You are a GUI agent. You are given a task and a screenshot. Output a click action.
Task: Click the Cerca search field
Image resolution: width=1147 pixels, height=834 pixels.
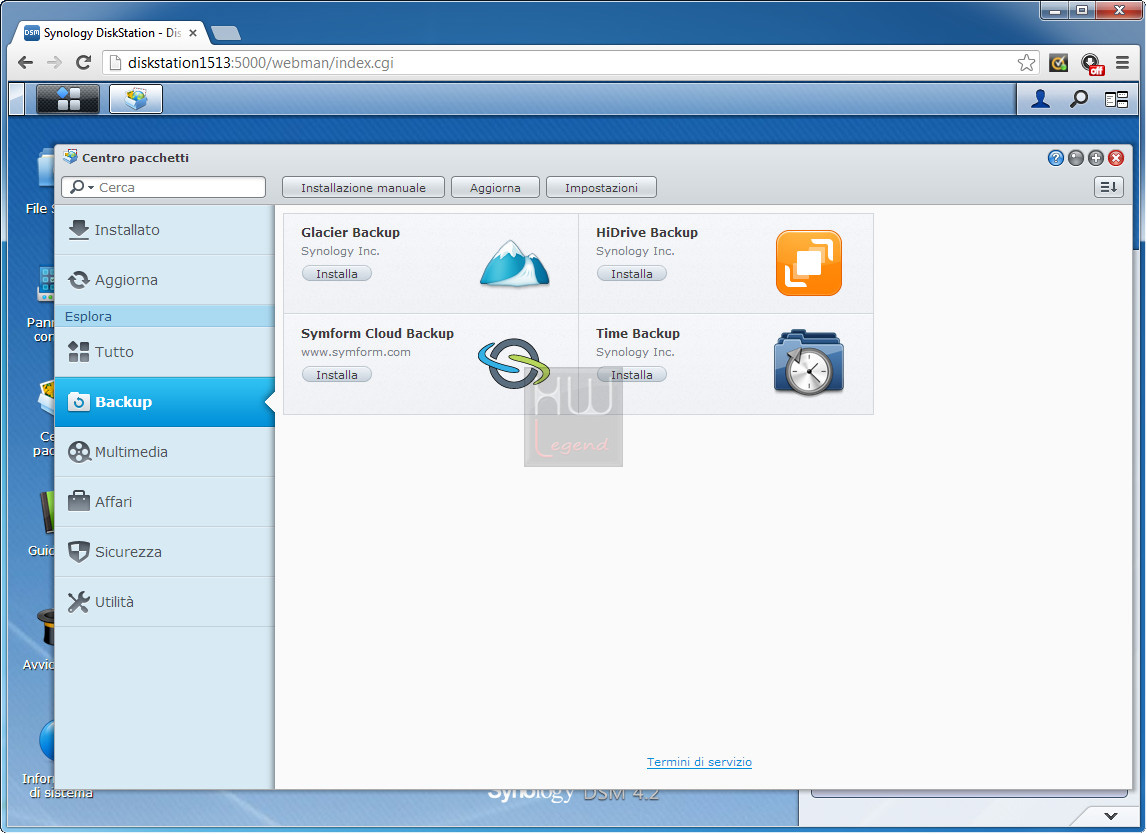tap(164, 187)
